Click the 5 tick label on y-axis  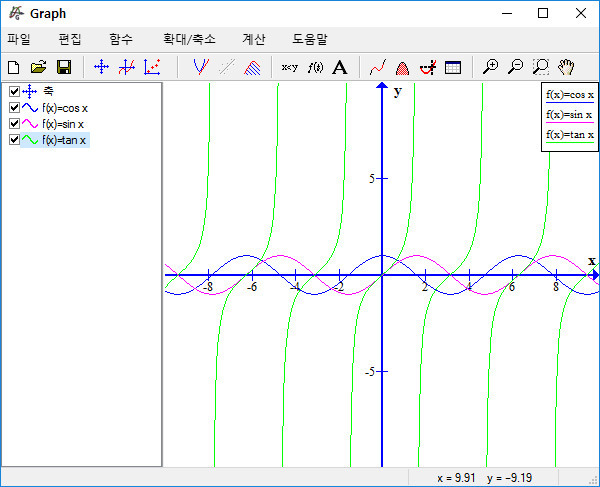pyautogui.click(x=372, y=178)
